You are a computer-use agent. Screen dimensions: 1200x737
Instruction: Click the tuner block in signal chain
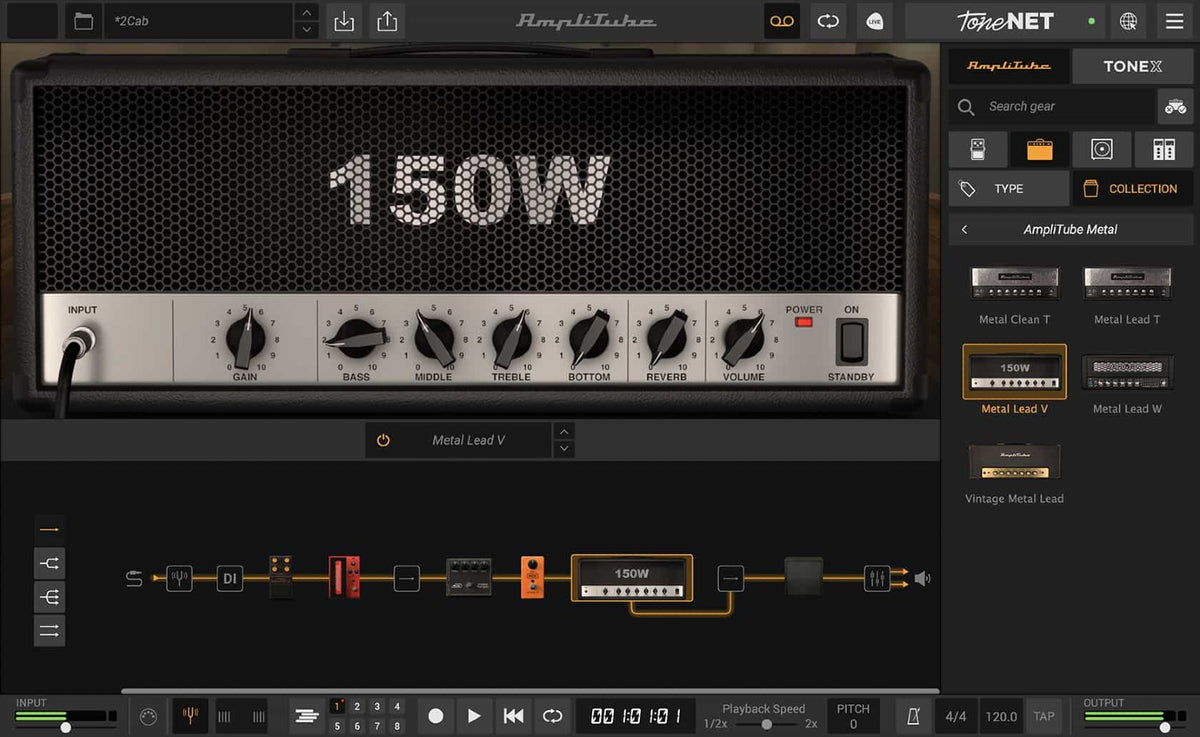[179, 578]
